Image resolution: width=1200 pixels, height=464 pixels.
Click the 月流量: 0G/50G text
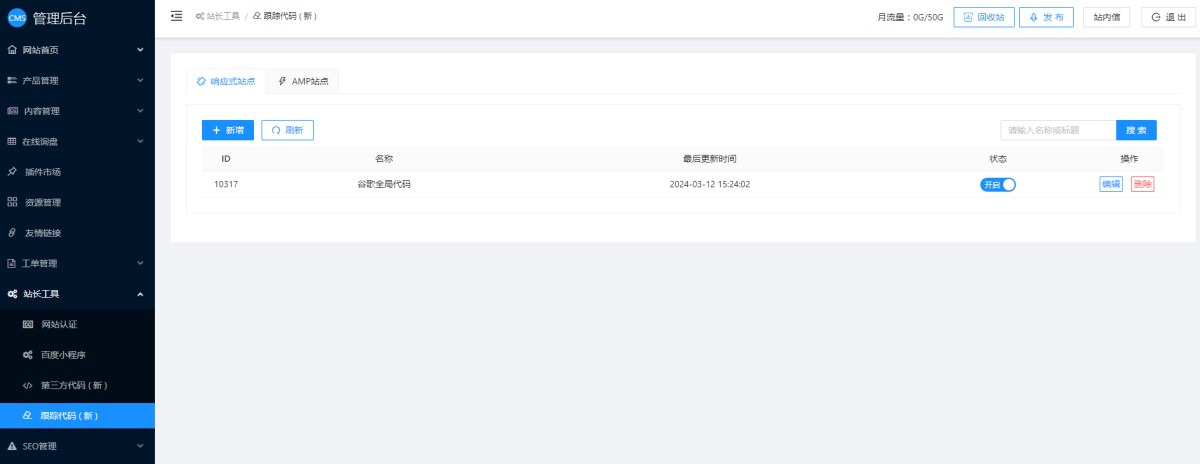[910, 17]
